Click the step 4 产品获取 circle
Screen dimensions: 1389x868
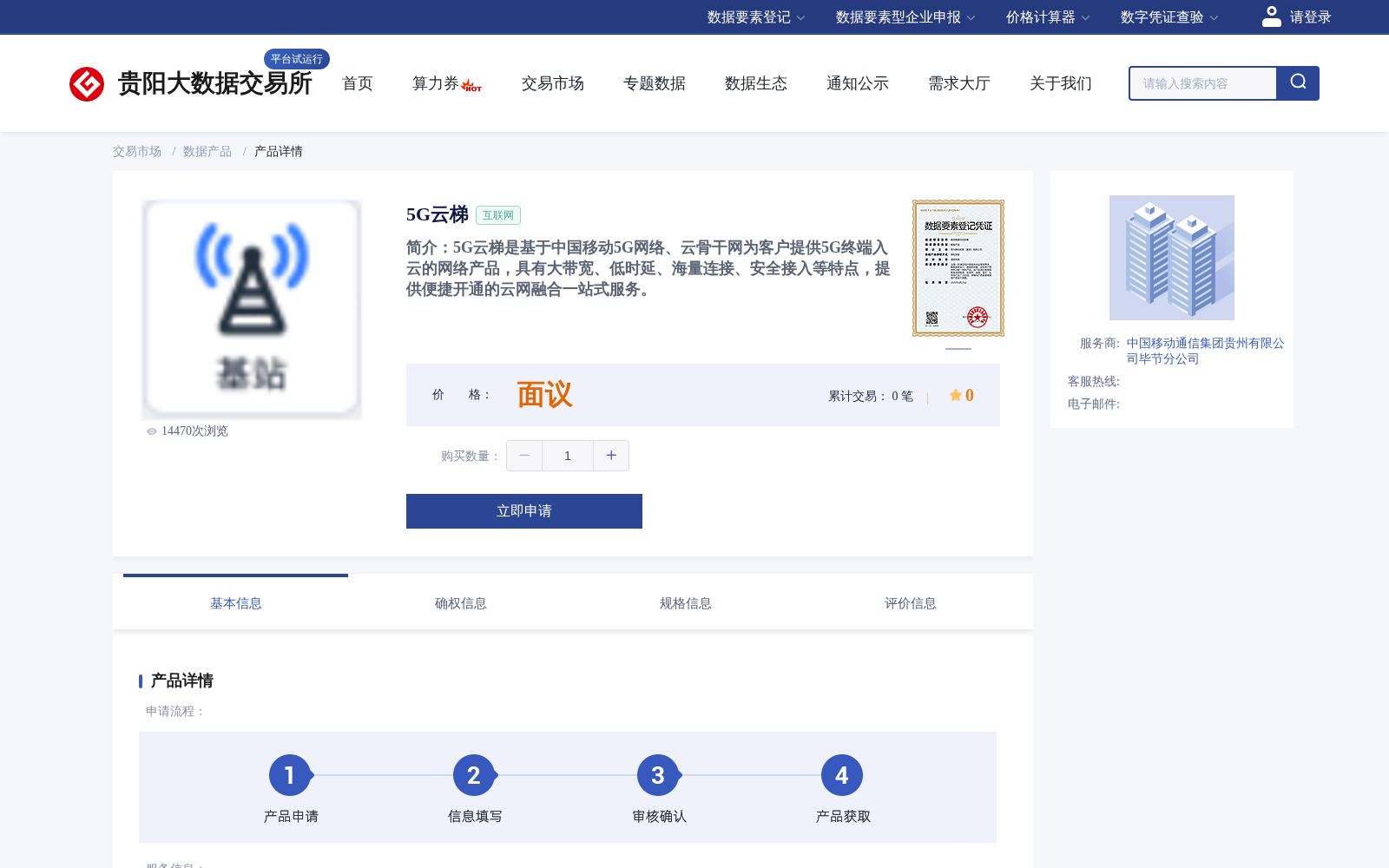[842, 775]
